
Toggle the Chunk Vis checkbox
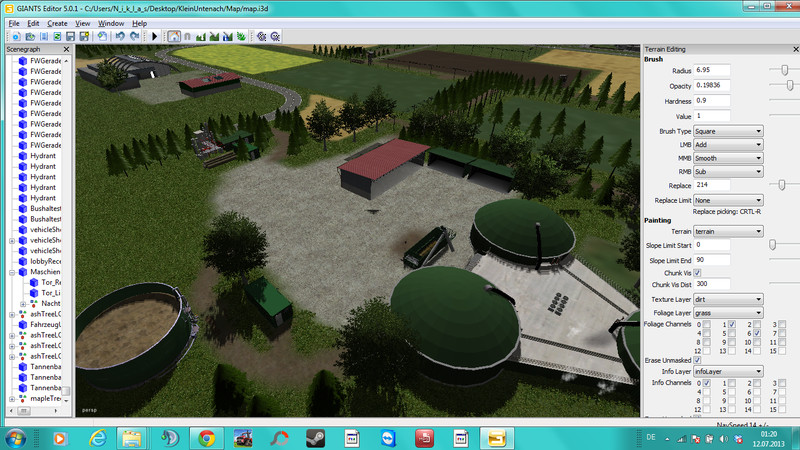point(697,273)
